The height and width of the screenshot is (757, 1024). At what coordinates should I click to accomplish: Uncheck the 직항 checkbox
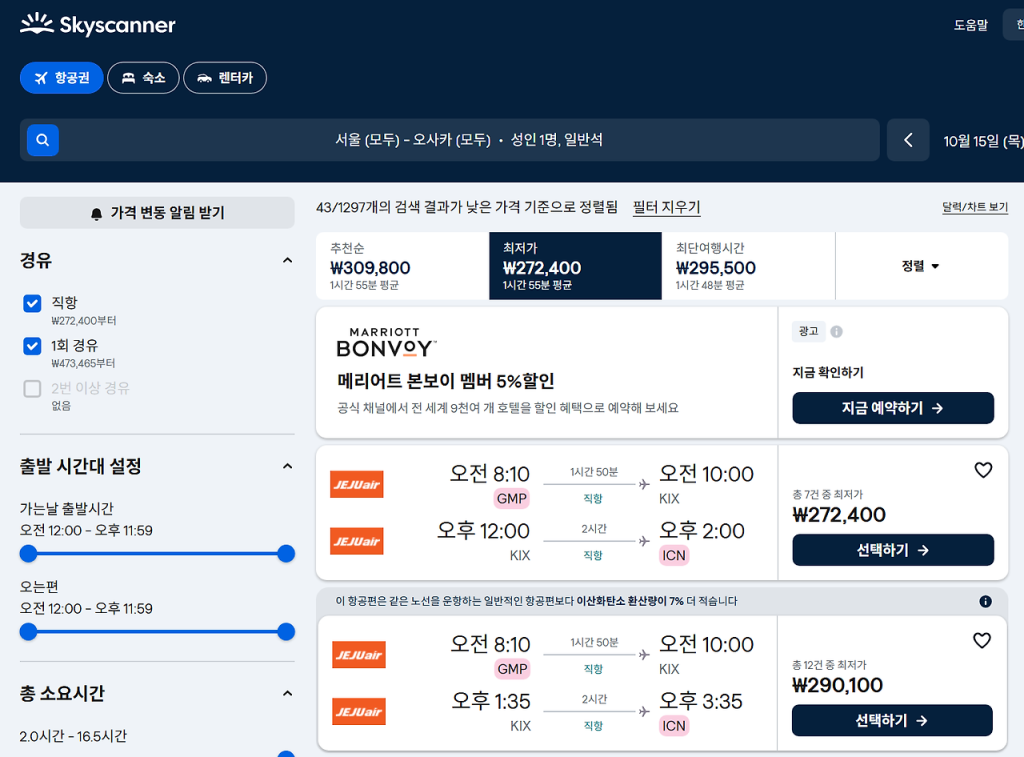click(x=32, y=303)
